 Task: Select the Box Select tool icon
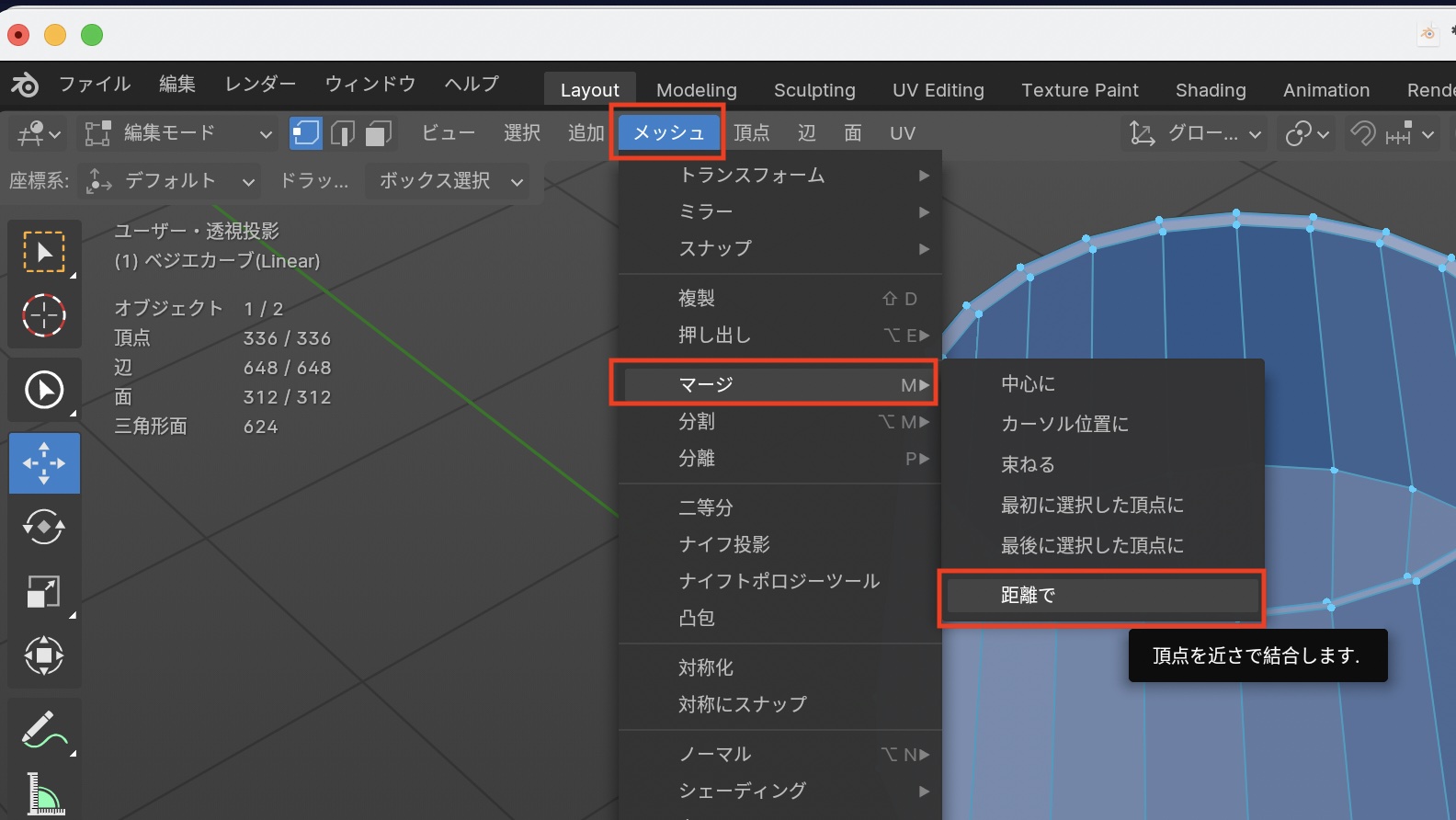44,251
